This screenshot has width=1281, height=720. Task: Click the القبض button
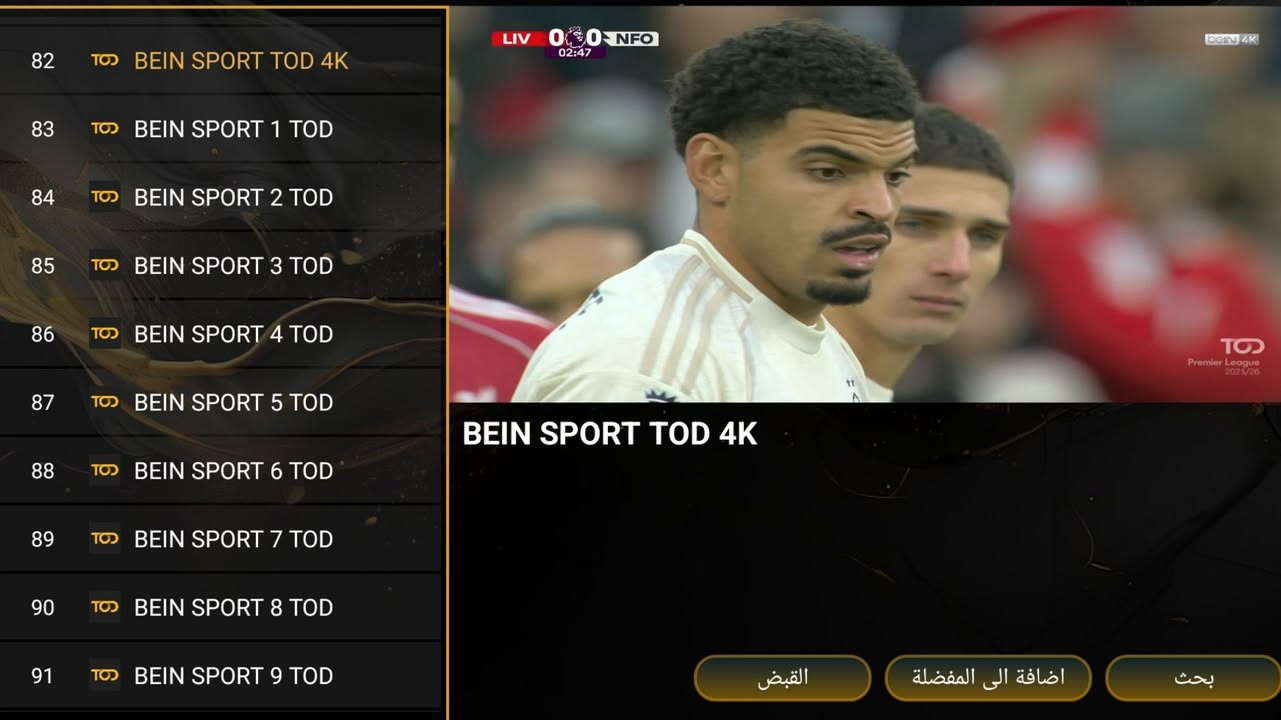pyautogui.click(x=782, y=678)
